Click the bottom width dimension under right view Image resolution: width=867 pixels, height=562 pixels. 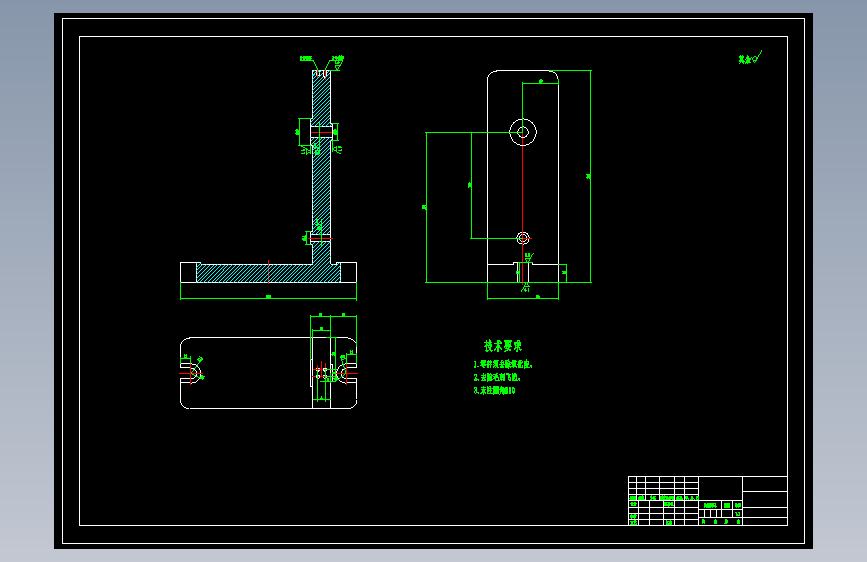(x=523, y=298)
